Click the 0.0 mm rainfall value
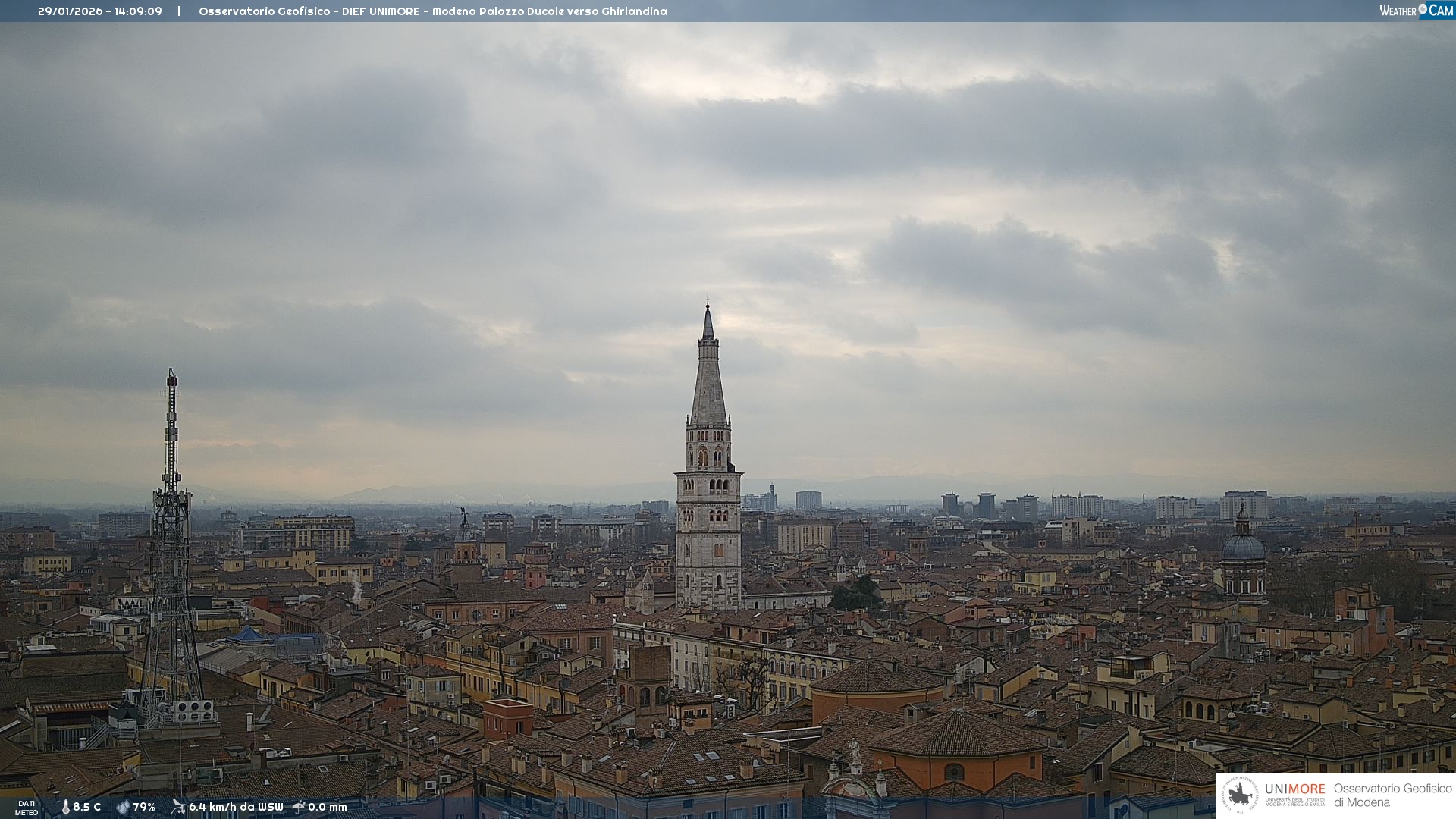This screenshot has width=1456, height=819. click(328, 808)
